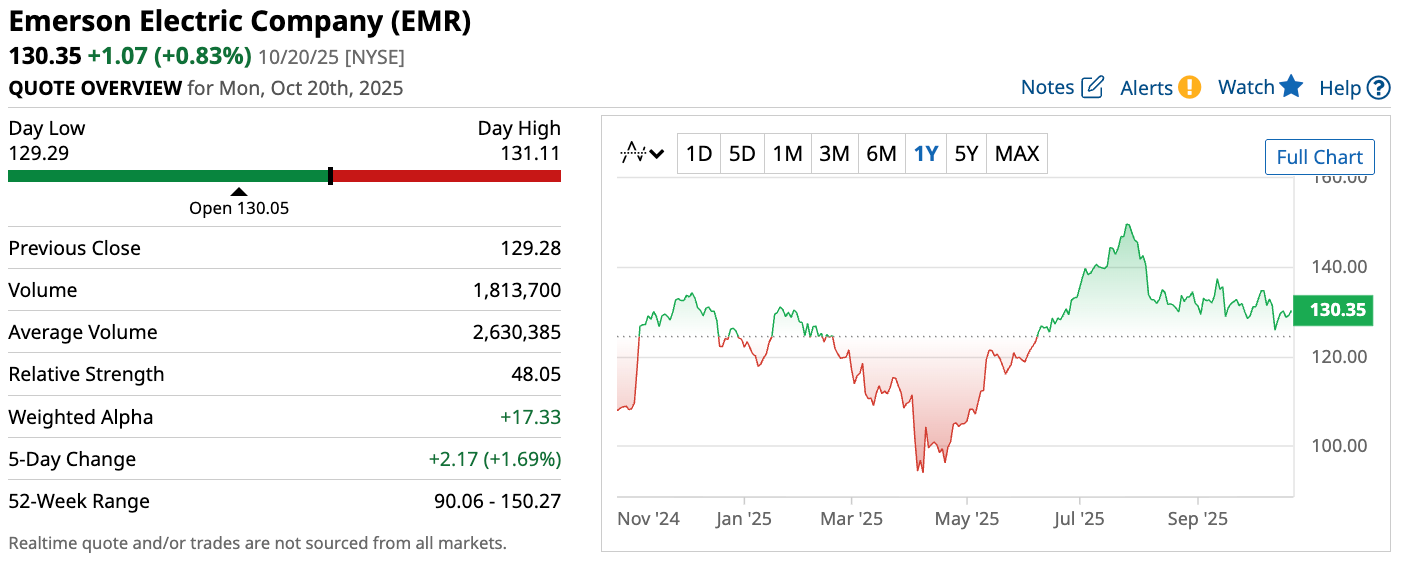Choose the 3M time range
The image size is (1410, 568).
click(x=834, y=154)
